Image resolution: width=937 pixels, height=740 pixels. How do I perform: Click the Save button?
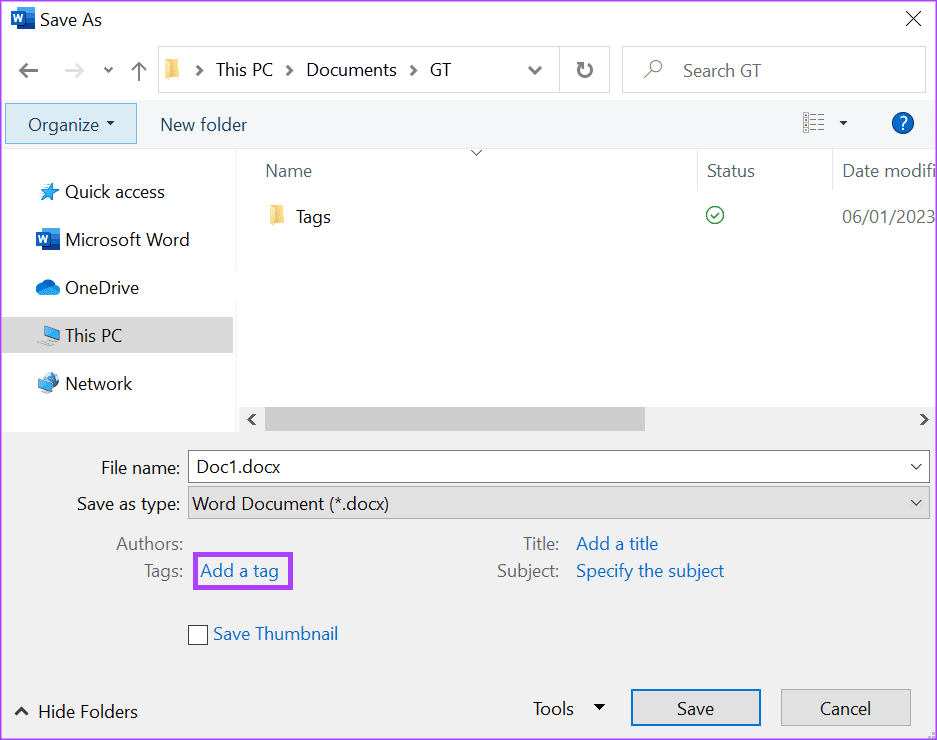click(x=696, y=708)
